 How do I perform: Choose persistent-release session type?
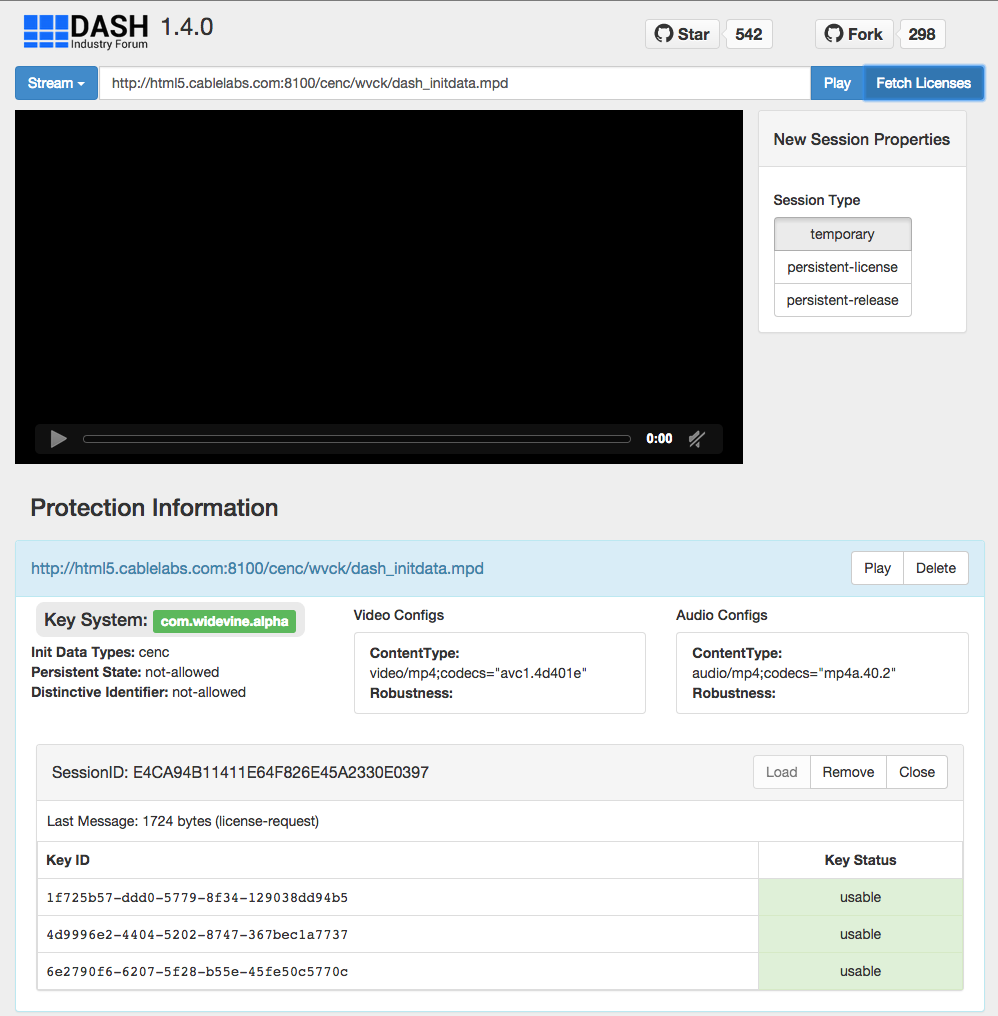pyautogui.click(x=842, y=300)
